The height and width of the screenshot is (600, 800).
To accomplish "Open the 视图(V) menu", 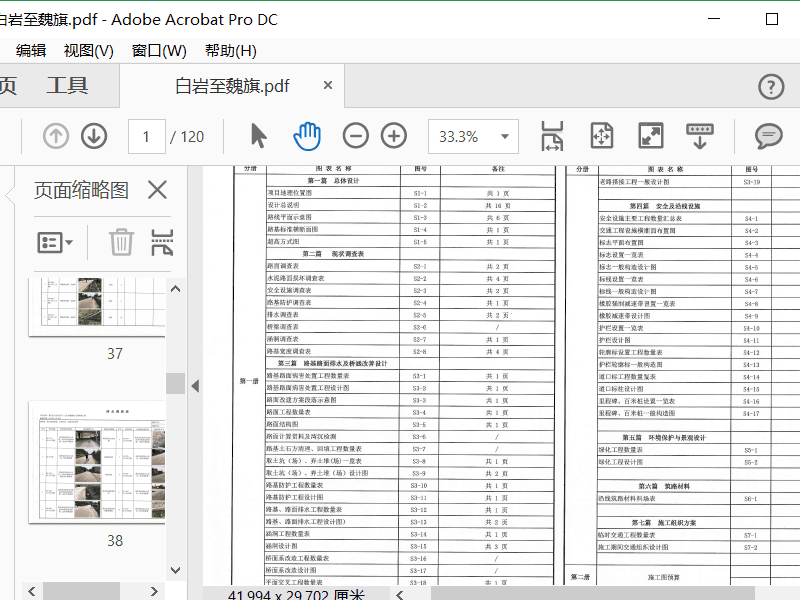I will [88, 51].
